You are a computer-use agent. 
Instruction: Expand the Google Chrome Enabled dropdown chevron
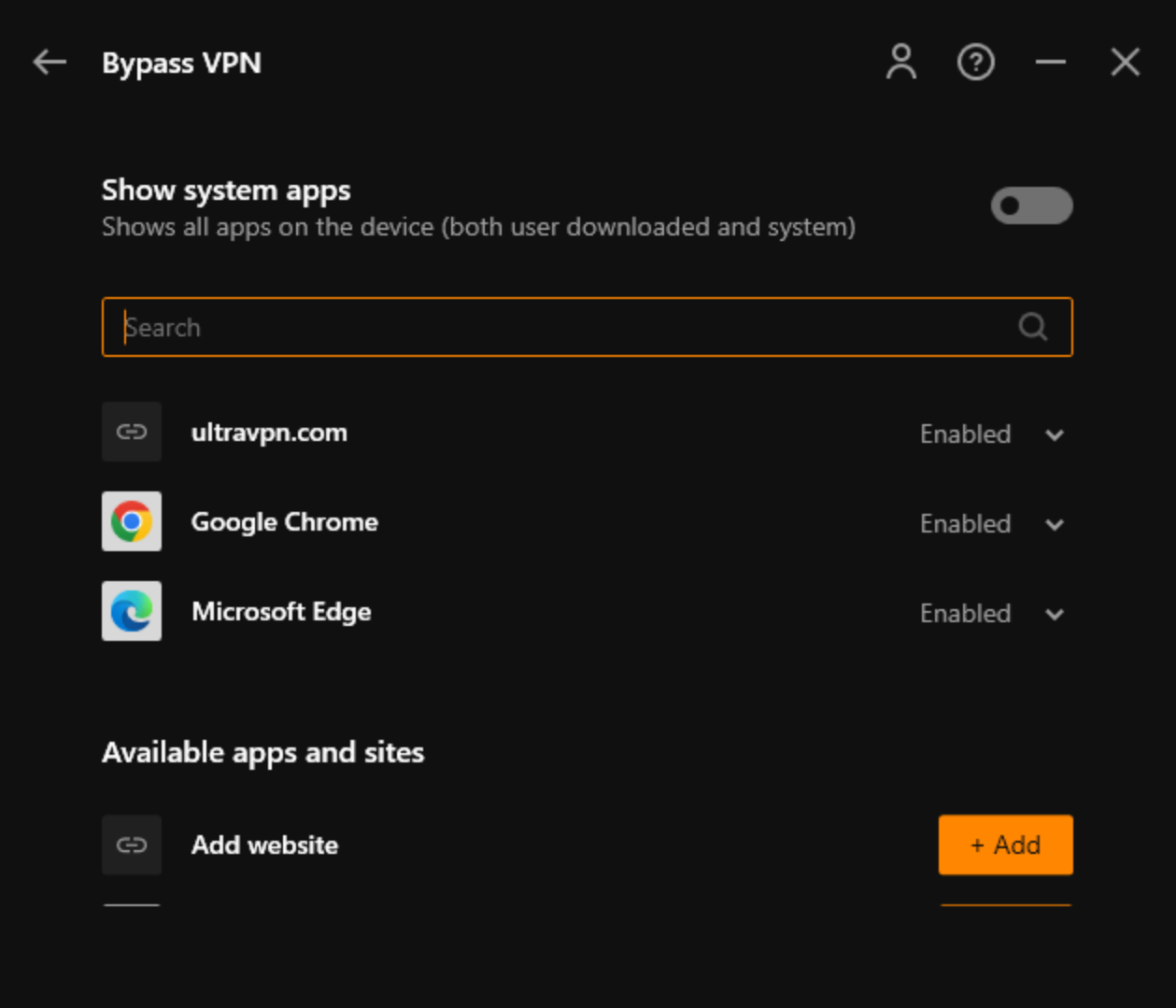pos(1055,524)
